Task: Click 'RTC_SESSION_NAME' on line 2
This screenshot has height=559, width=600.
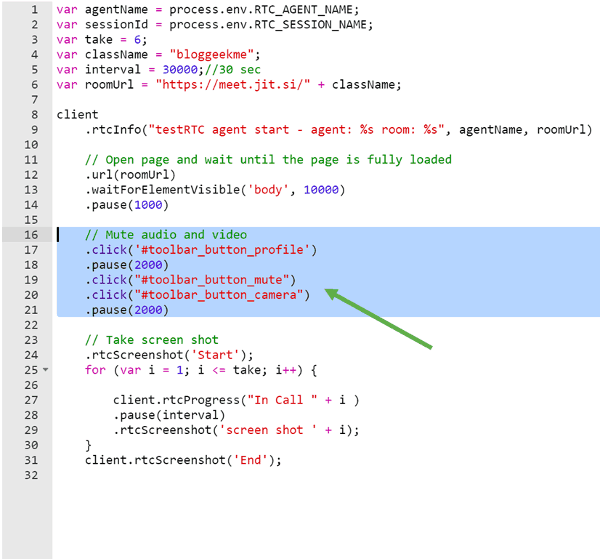Action: (x=310, y=24)
